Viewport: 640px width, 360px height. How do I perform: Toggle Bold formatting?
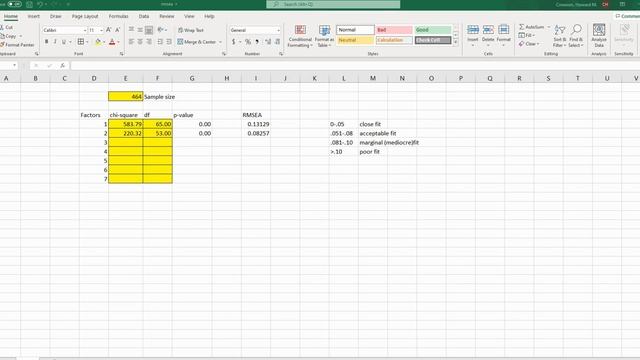coord(47,42)
